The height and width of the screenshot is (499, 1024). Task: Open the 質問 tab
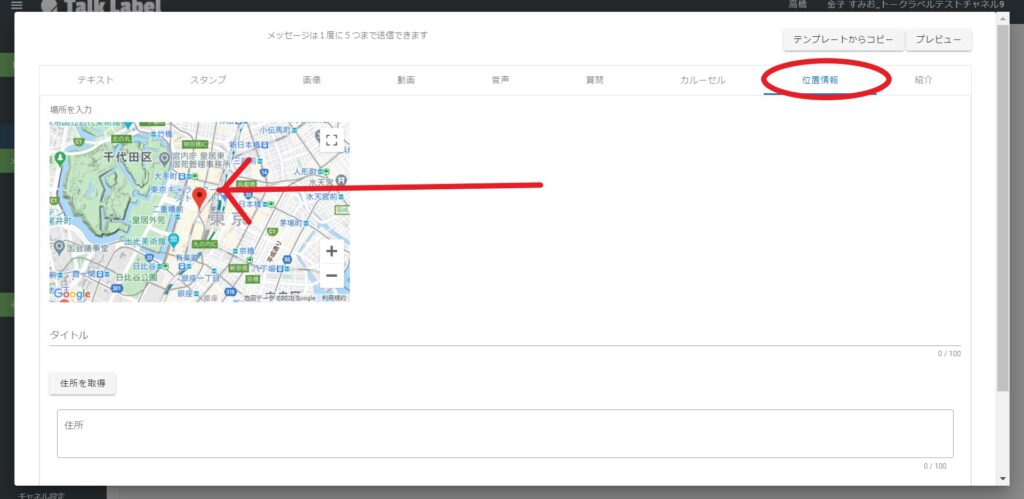(594, 80)
